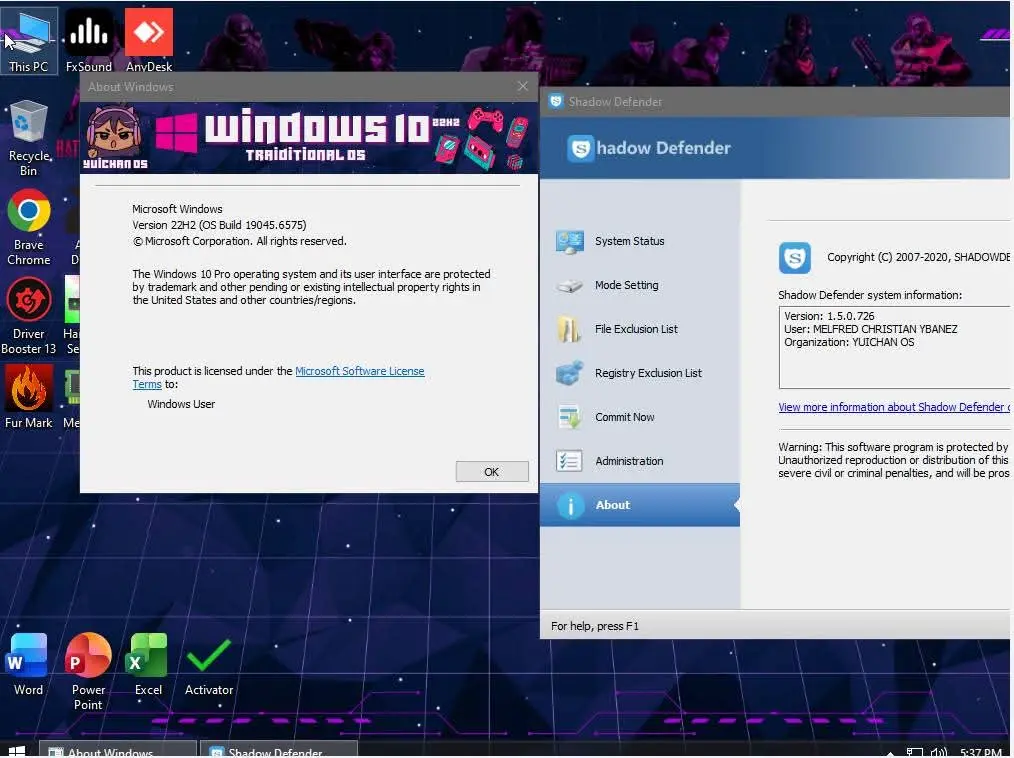Open Driver Booster 13 shortcut

[x=28, y=316]
